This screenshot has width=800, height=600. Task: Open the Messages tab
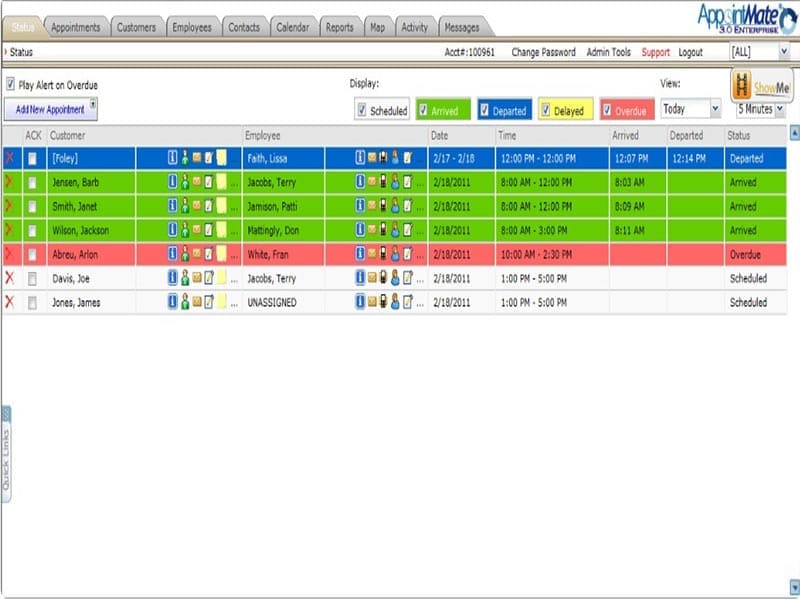[x=462, y=27]
